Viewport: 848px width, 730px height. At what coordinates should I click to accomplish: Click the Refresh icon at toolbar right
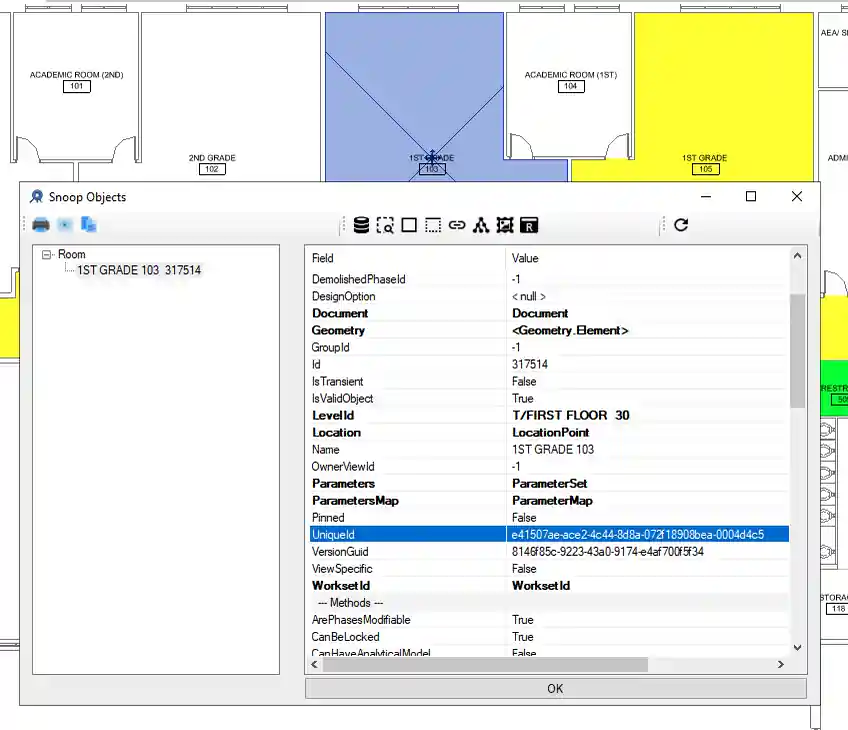point(681,224)
